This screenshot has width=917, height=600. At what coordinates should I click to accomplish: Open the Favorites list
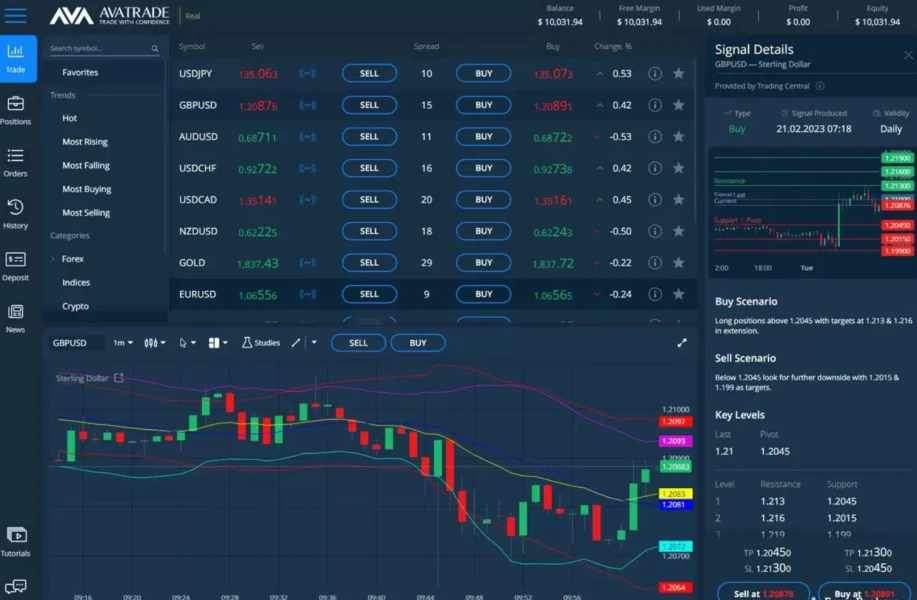pyautogui.click(x=80, y=73)
